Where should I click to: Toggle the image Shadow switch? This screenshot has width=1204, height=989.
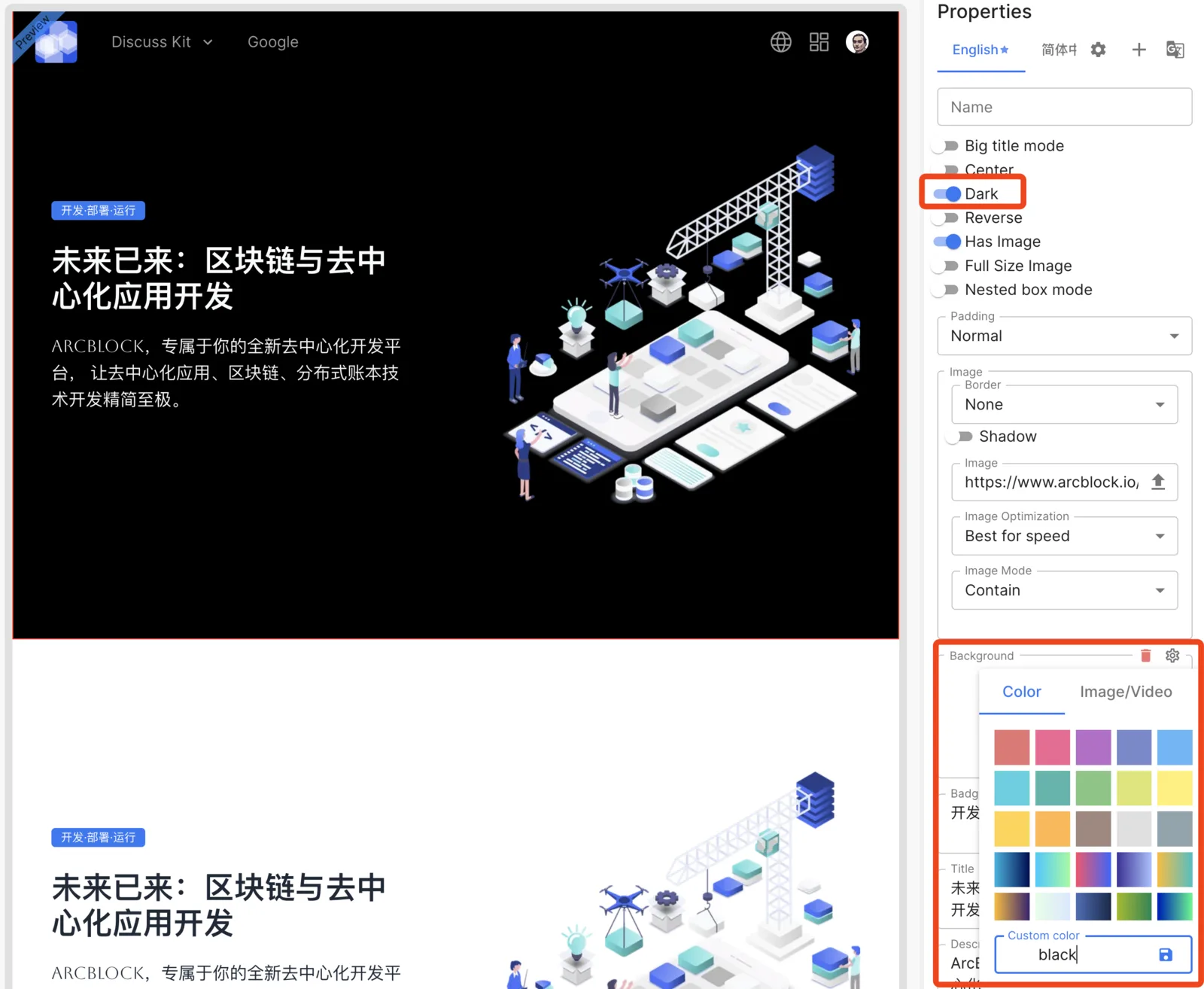tap(960, 437)
